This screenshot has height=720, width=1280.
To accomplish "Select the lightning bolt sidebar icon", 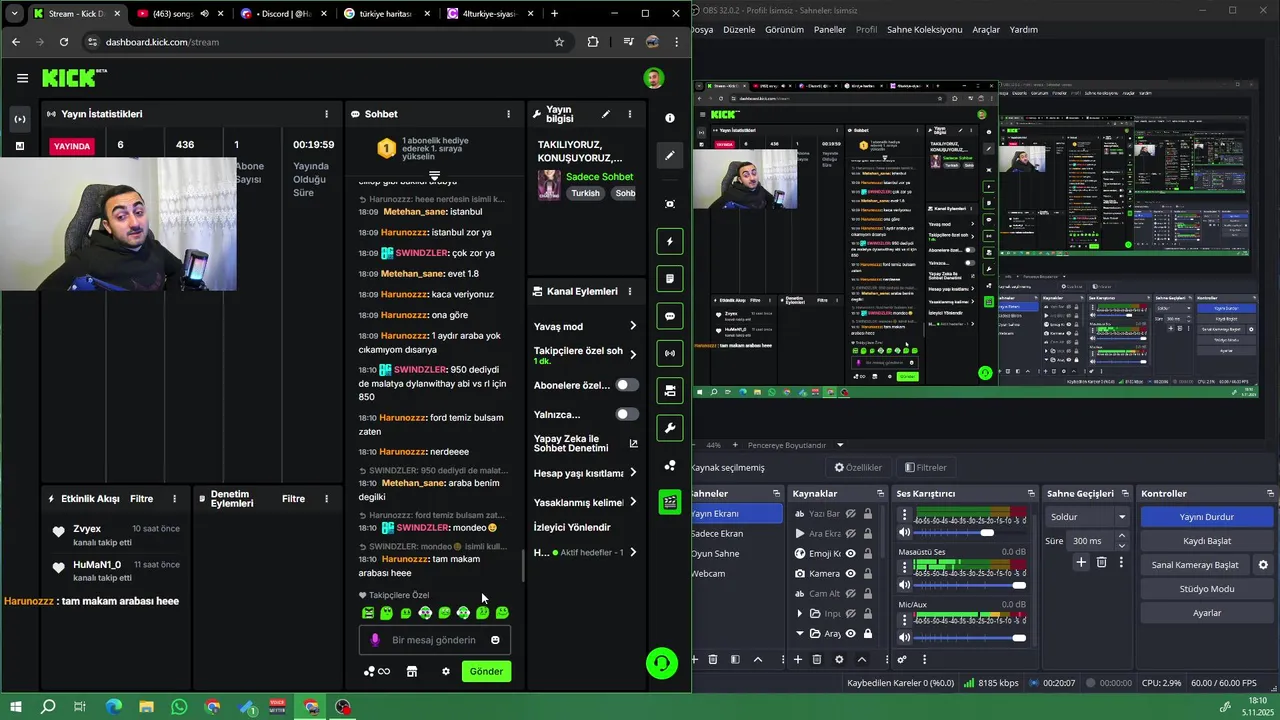I will [670, 241].
